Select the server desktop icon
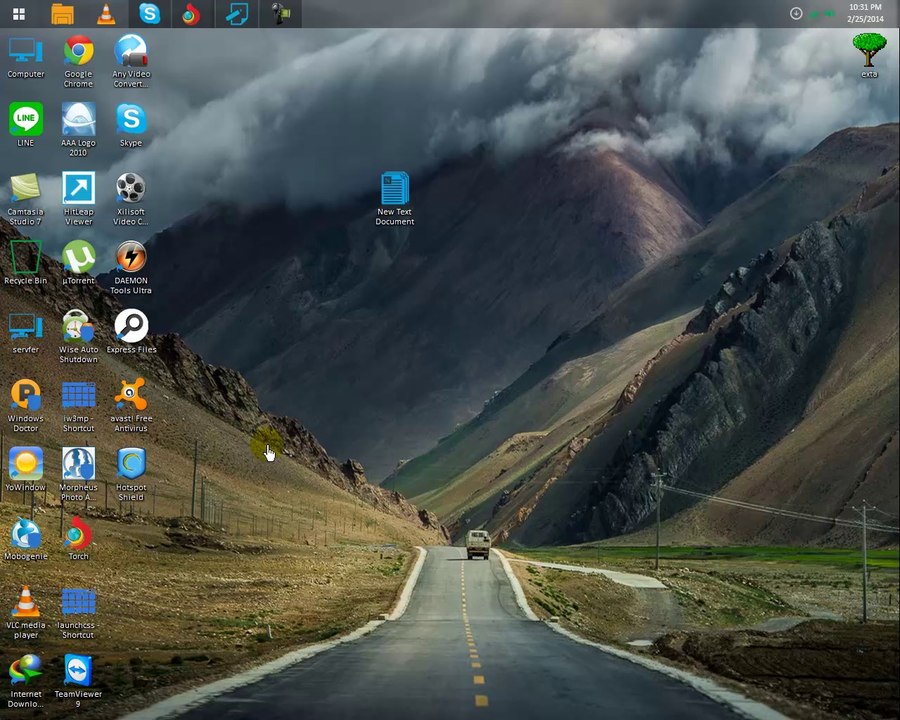Screen dimensions: 900x720 point(26,332)
